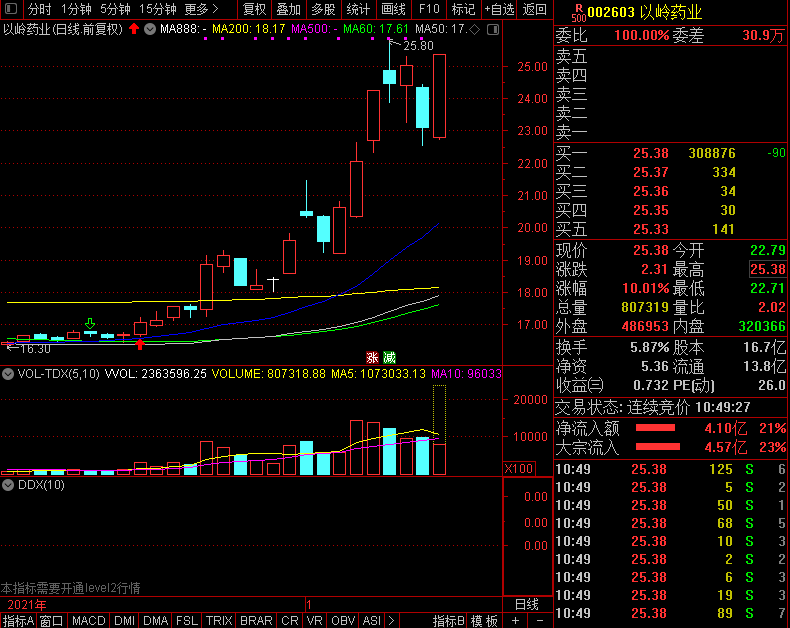Click the green 减 marker icon
790x628 pixels.
pos(387,357)
